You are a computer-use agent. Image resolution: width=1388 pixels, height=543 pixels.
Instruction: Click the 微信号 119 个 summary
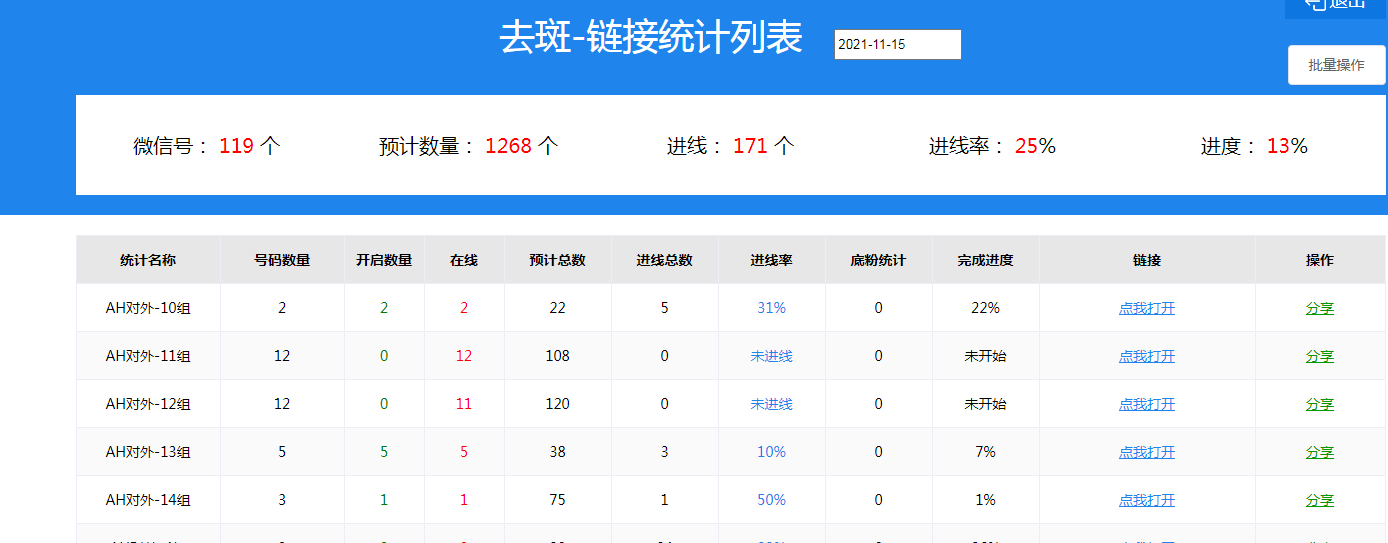point(207,146)
